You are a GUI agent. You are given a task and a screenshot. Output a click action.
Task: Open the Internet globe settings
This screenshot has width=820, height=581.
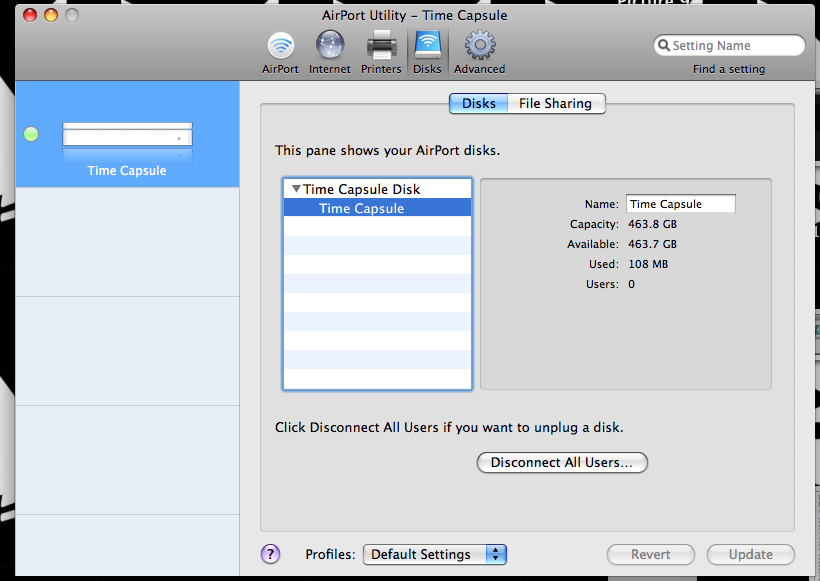pos(329,52)
